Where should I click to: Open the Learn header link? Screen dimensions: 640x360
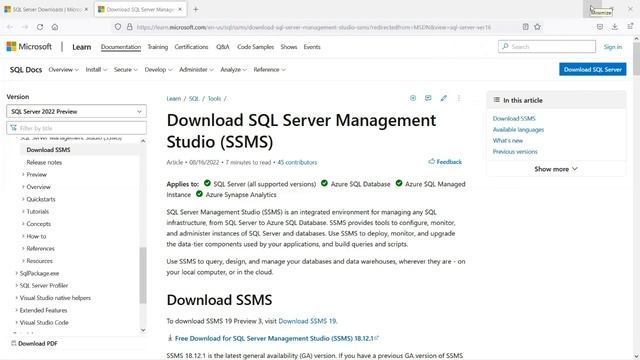click(81, 47)
